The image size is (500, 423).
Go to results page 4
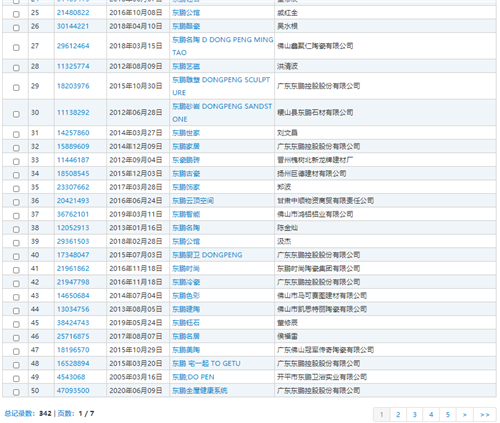[431, 414]
